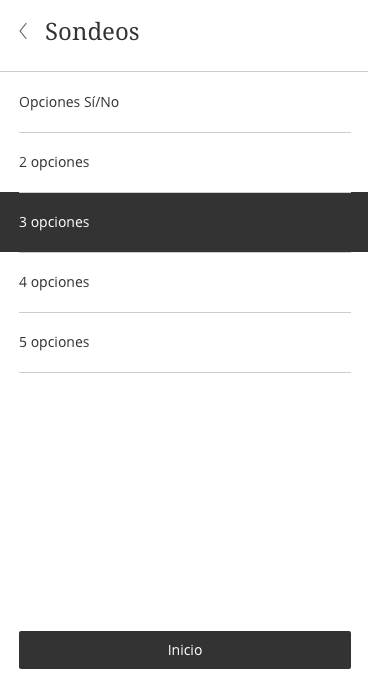Select the Opciones Sí/No poll type
This screenshot has width=368, height=676.
185,102
